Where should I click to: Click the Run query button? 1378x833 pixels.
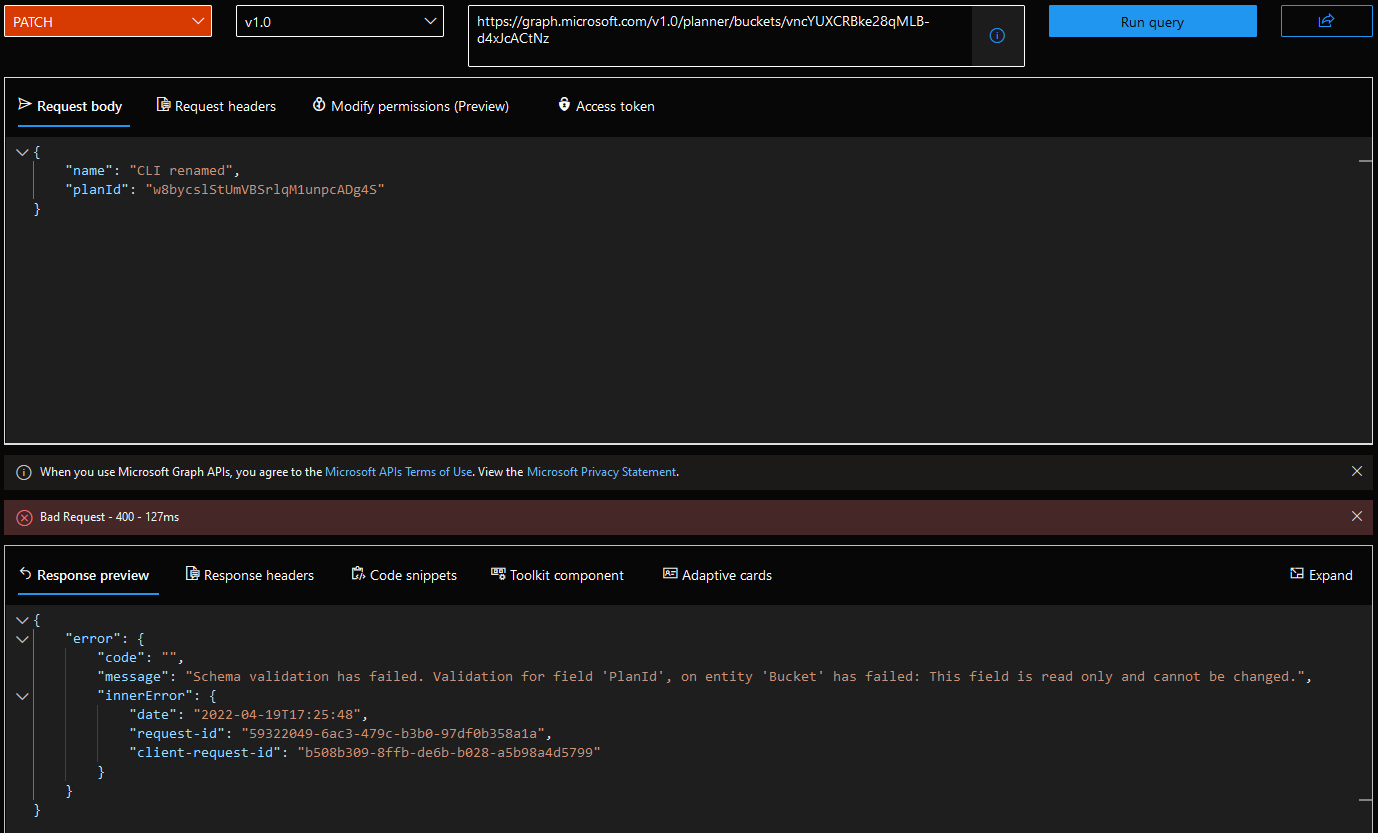pyautogui.click(x=1152, y=20)
